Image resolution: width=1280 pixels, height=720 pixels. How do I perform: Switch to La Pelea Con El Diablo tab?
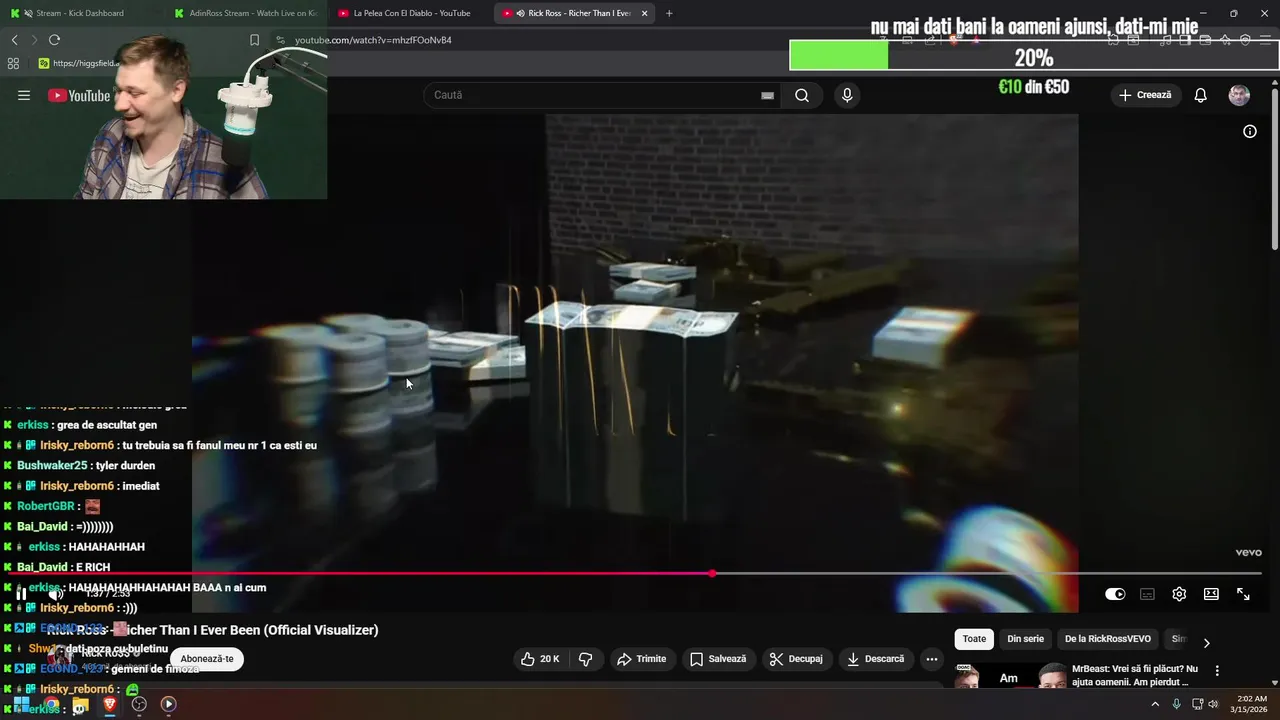(410, 13)
